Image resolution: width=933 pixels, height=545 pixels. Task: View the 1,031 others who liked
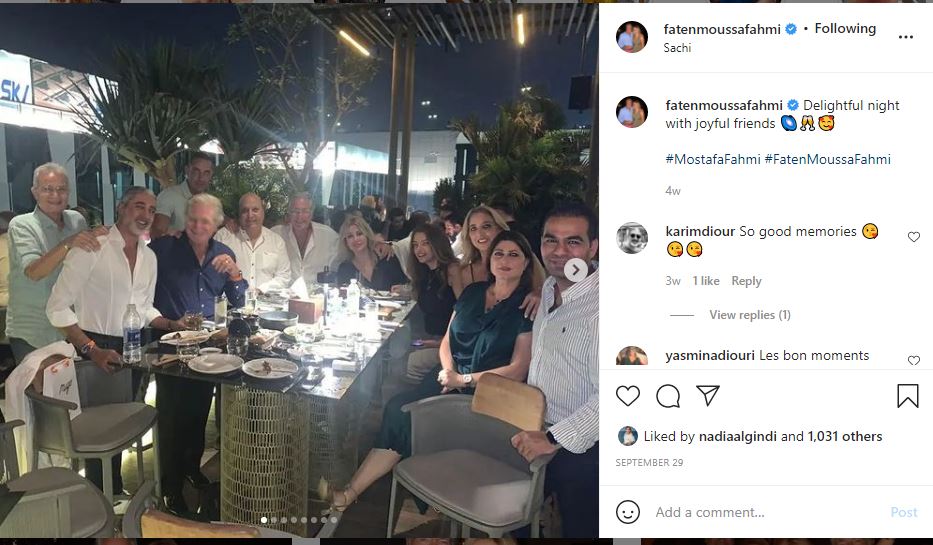844,436
